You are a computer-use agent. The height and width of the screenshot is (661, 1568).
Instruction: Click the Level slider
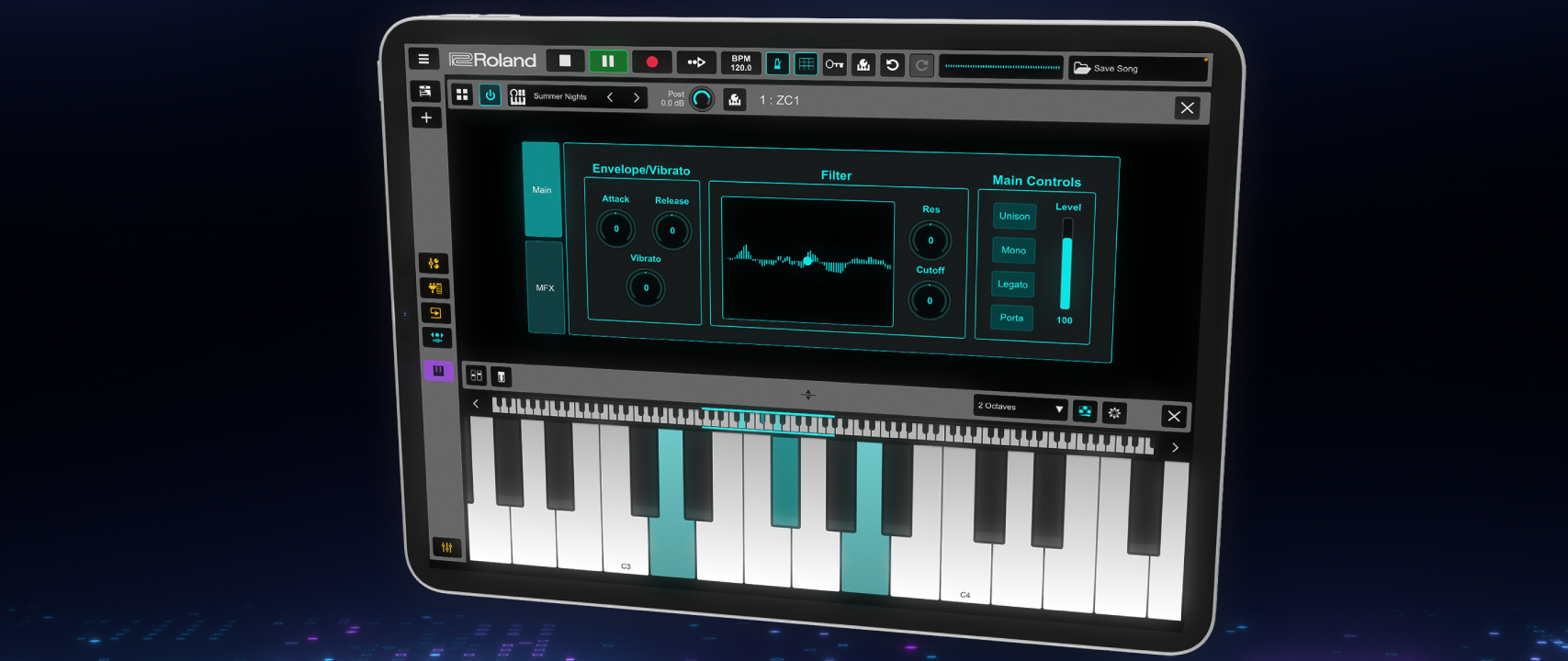click(x=1066, y=264)
